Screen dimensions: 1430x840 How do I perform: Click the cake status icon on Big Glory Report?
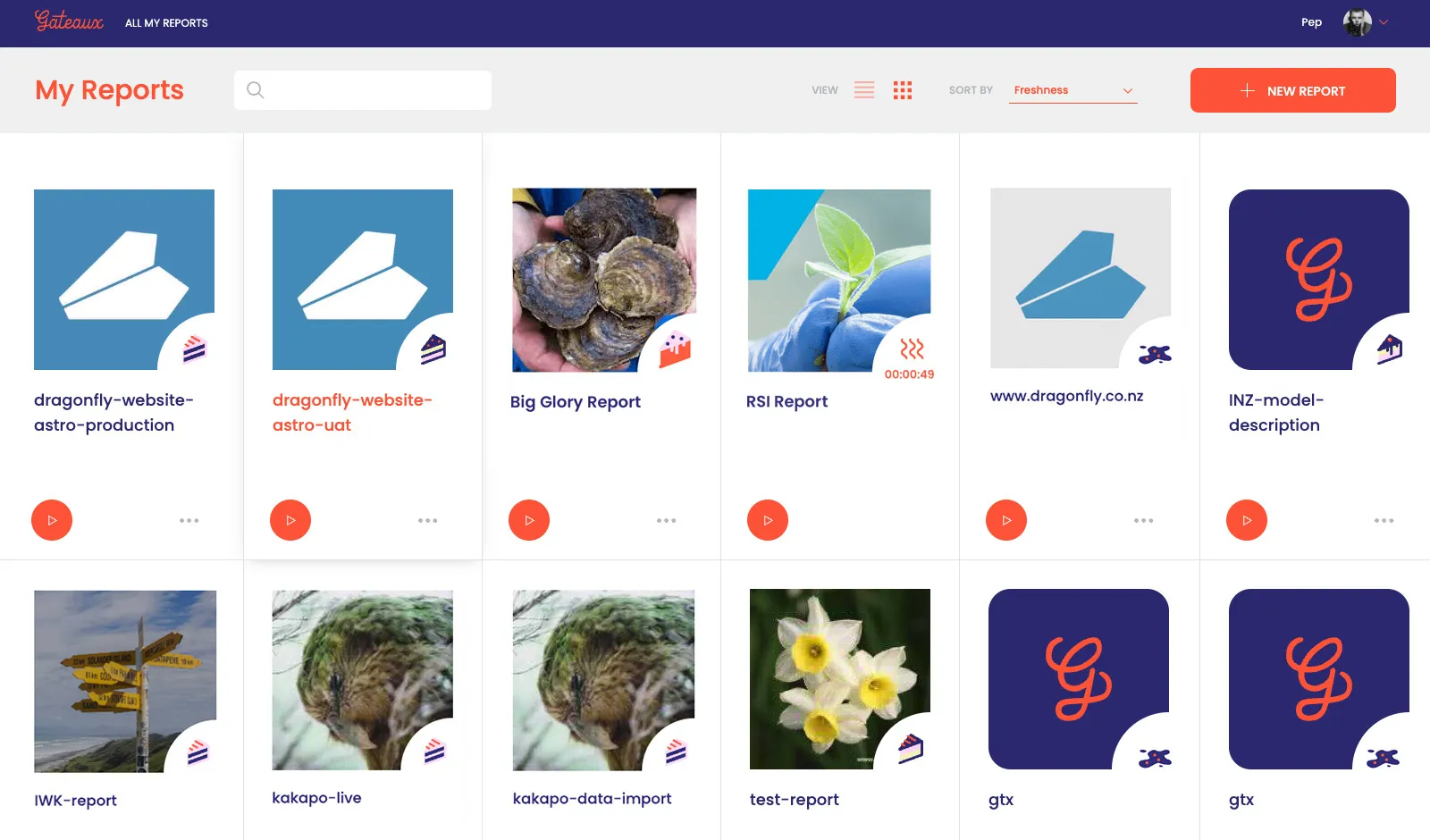point(676,349)
